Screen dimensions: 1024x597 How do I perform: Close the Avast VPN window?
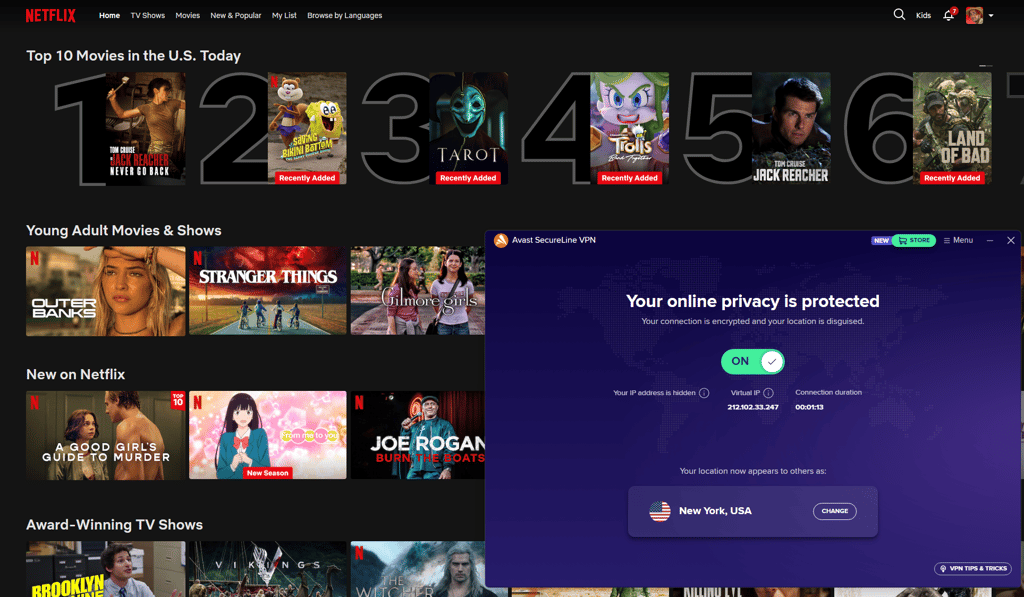1011,240
